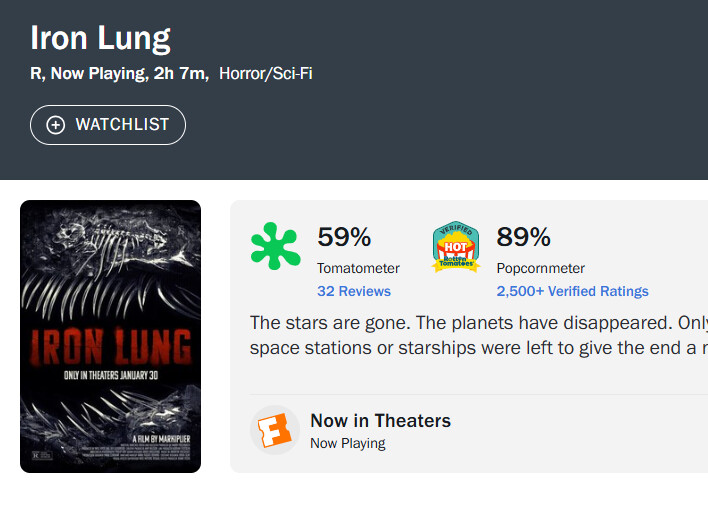Select the Popcornmeter label text

click(x=540, y=268)
